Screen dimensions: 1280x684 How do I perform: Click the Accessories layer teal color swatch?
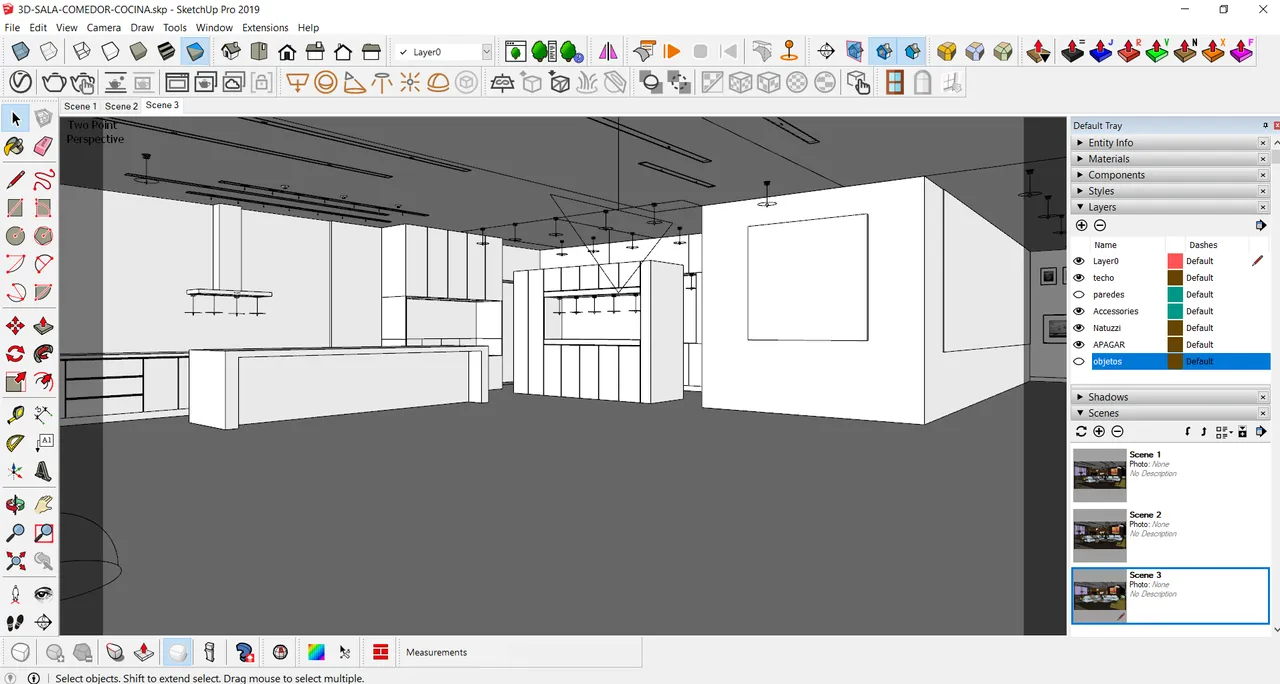[x=1175, y=311]
